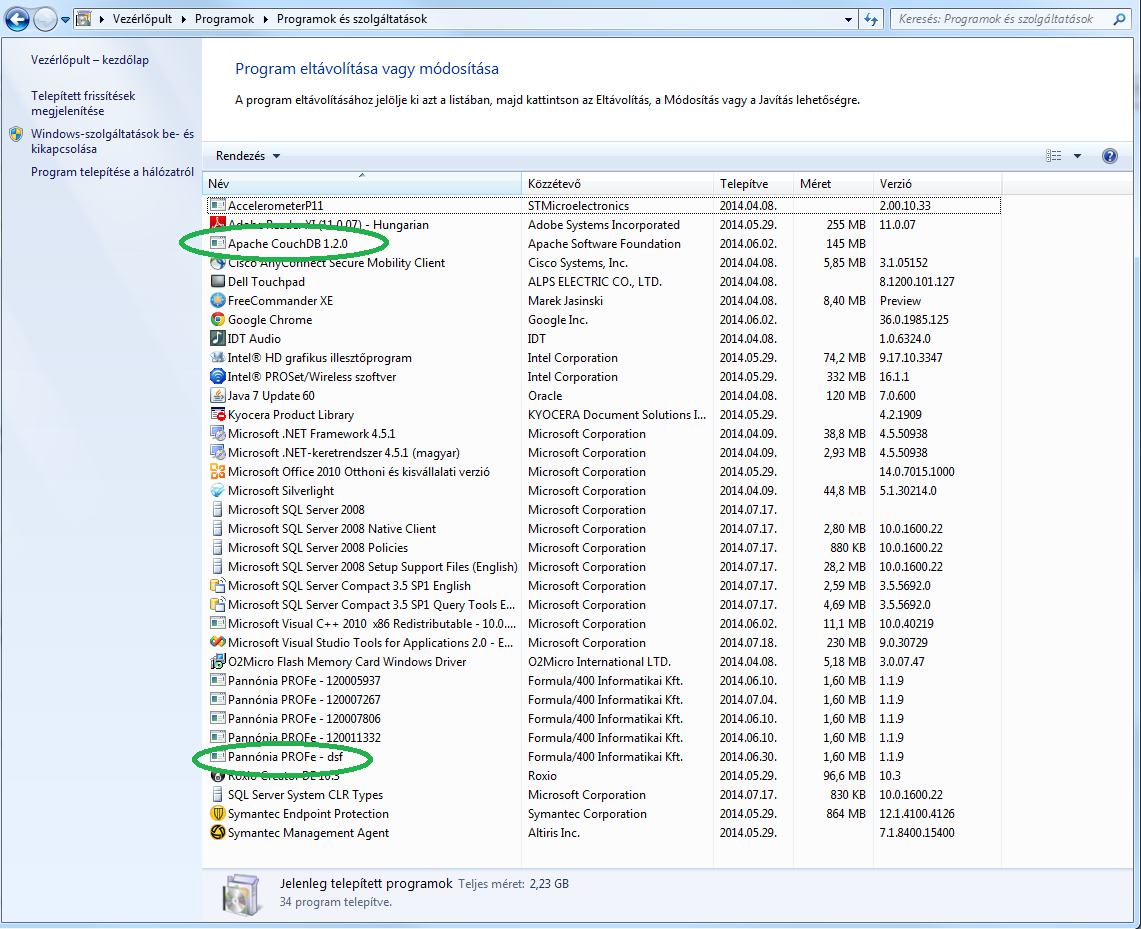Select Microsoft SQL Server 2008 Setup Support Files
Screen dimensions: 1141x929
[604, 566]
